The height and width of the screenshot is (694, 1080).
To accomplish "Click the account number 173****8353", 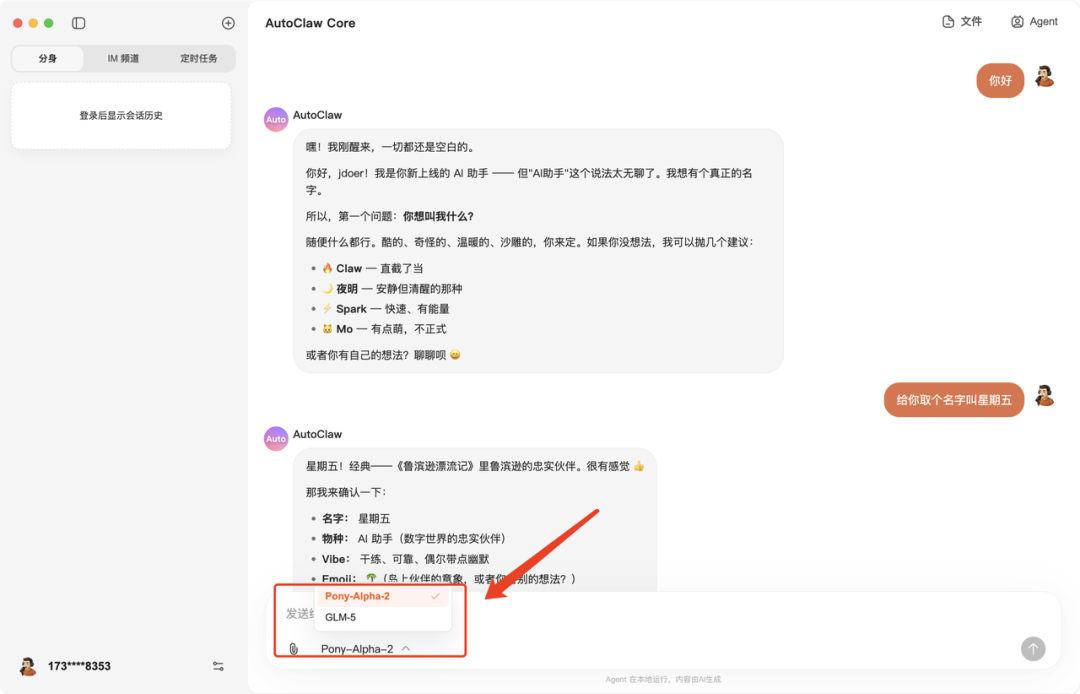I will (79, 665).
